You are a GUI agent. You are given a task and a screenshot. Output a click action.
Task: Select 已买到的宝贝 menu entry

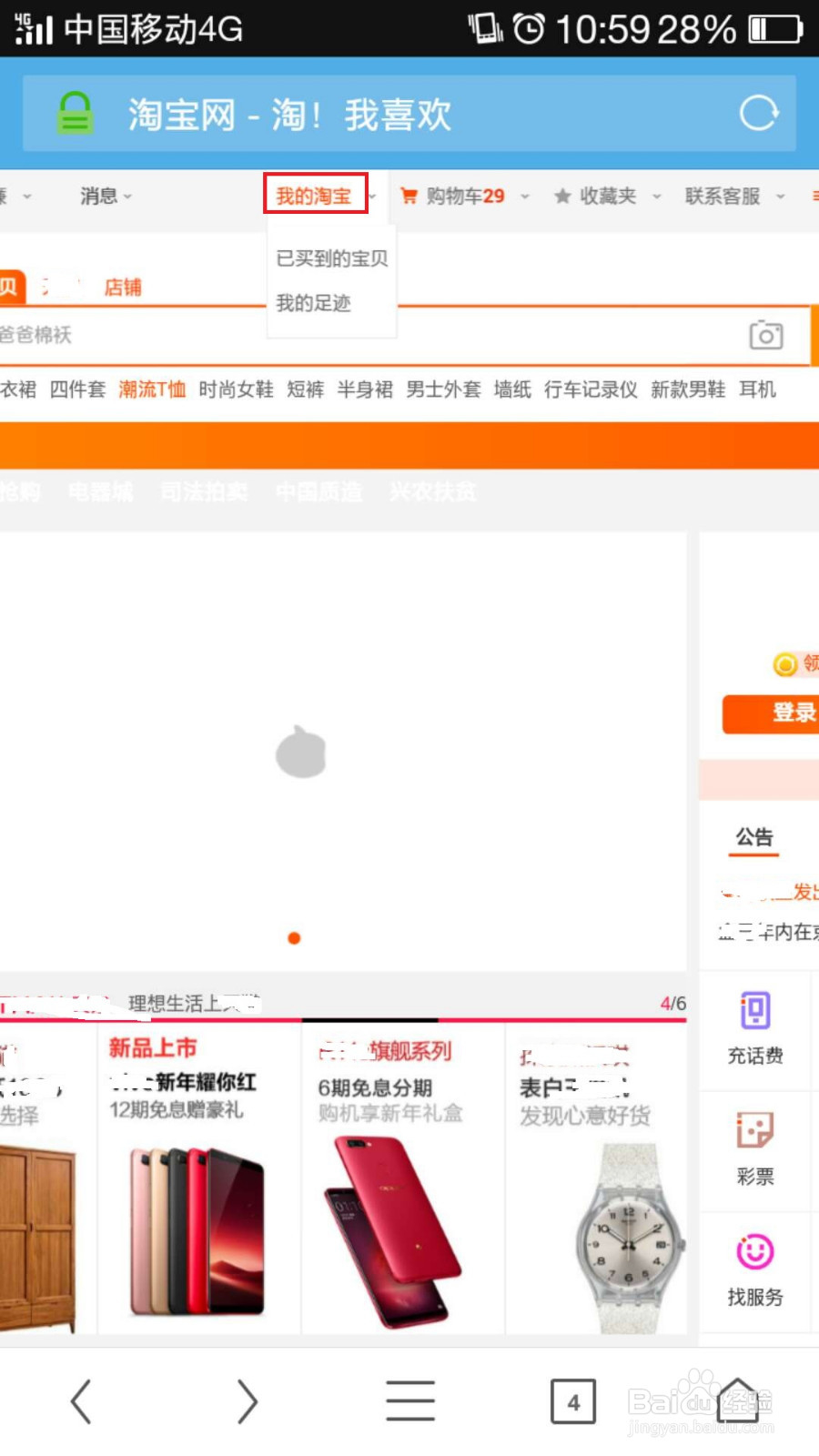click(332, 258)
